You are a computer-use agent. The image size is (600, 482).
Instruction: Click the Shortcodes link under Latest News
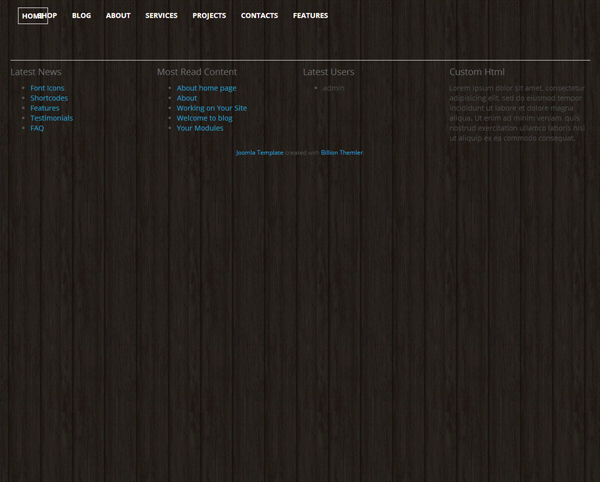(49, 98)
